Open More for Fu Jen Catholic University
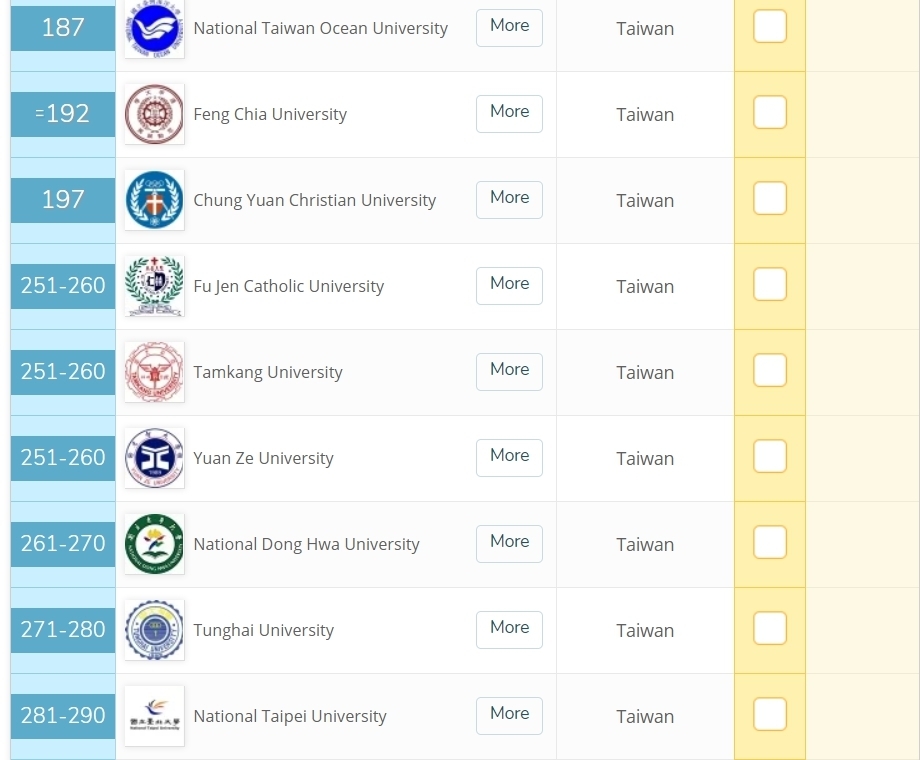 pos(509,286)
